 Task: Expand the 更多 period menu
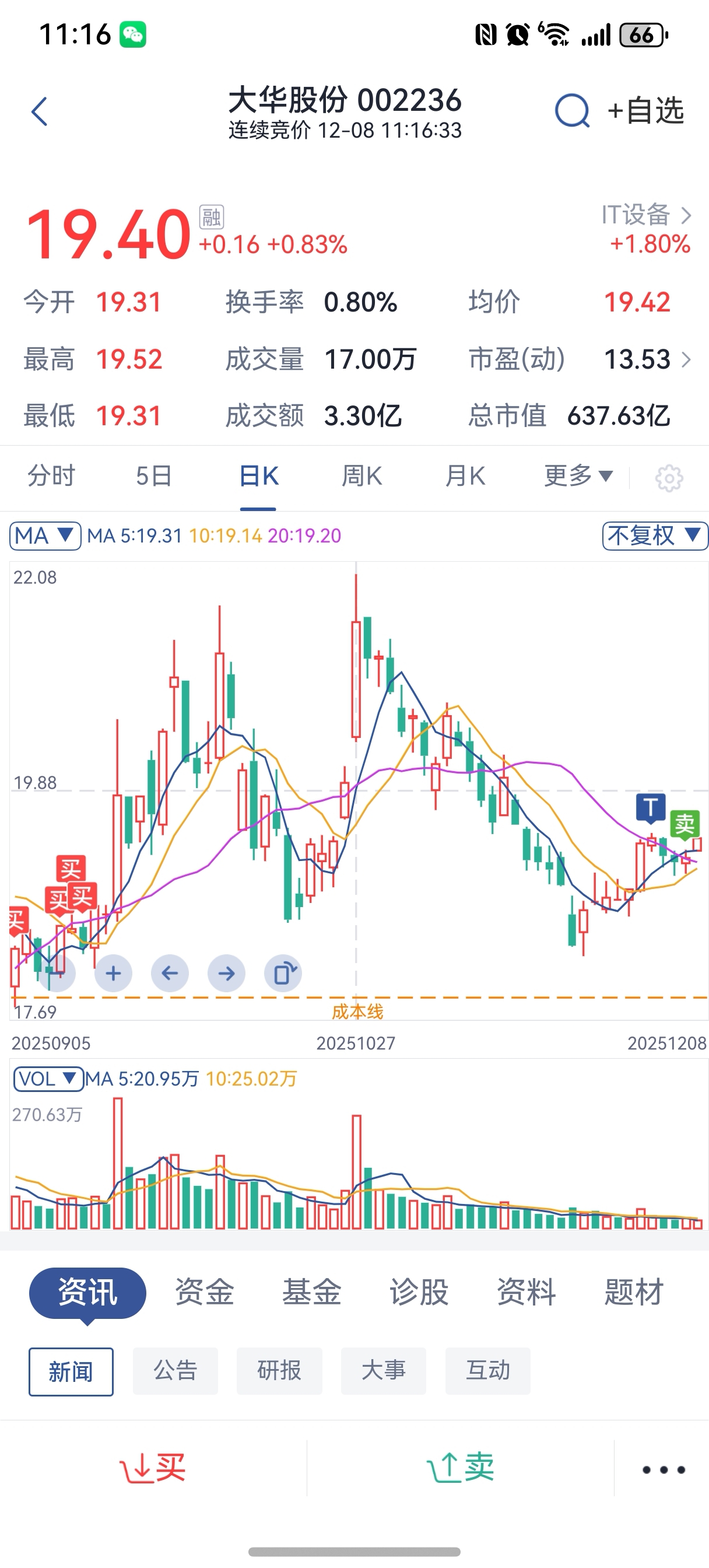(x=578, y=476)
